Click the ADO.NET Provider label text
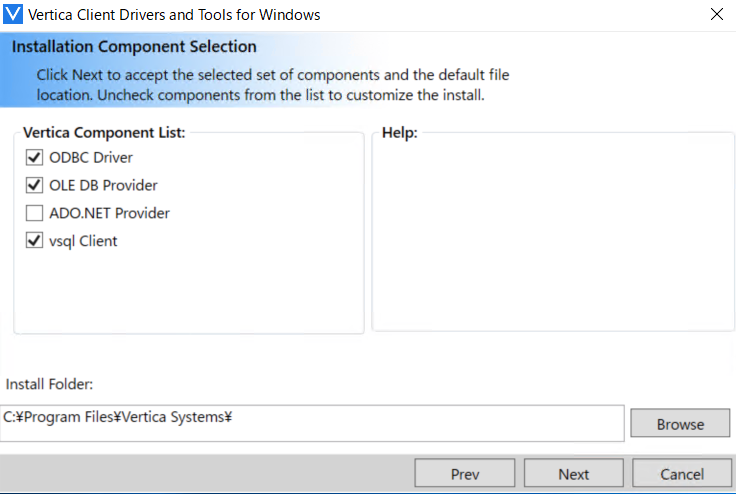Image resolution: width=736 pixels, height=494 pixels. (109, 213)
